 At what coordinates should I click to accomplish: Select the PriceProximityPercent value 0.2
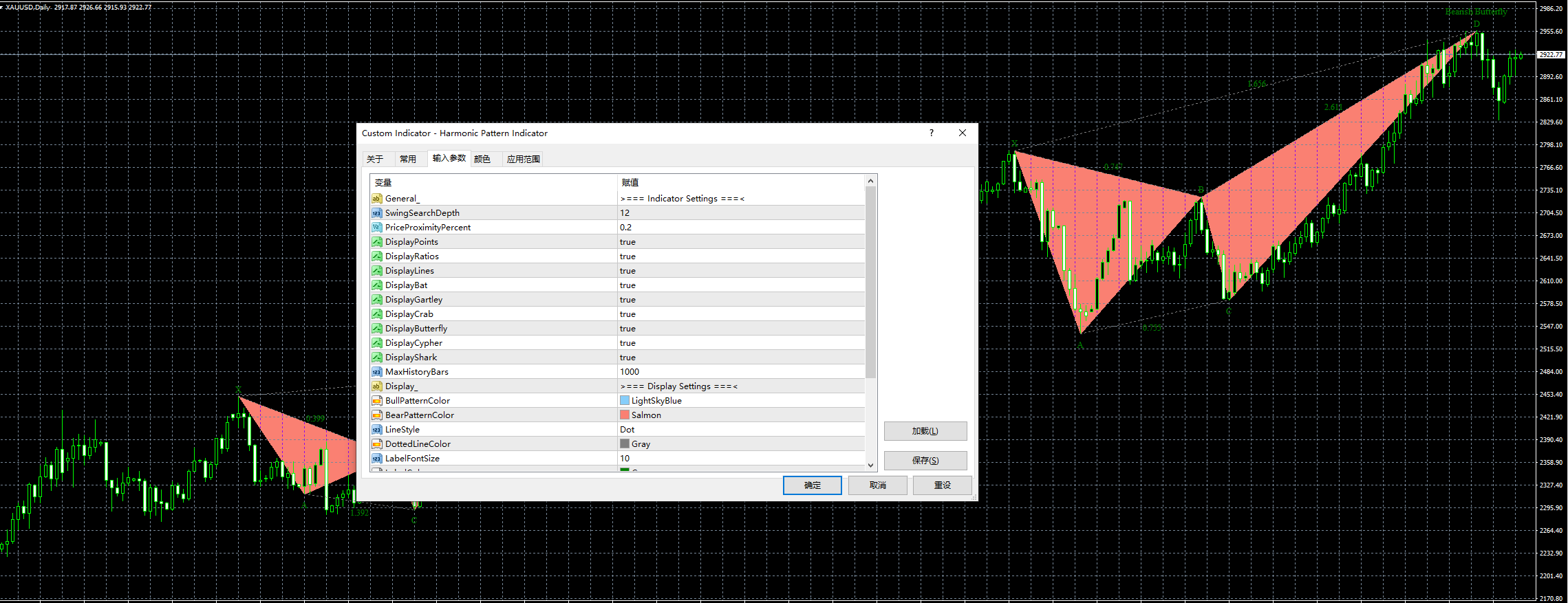pos(625,228)
